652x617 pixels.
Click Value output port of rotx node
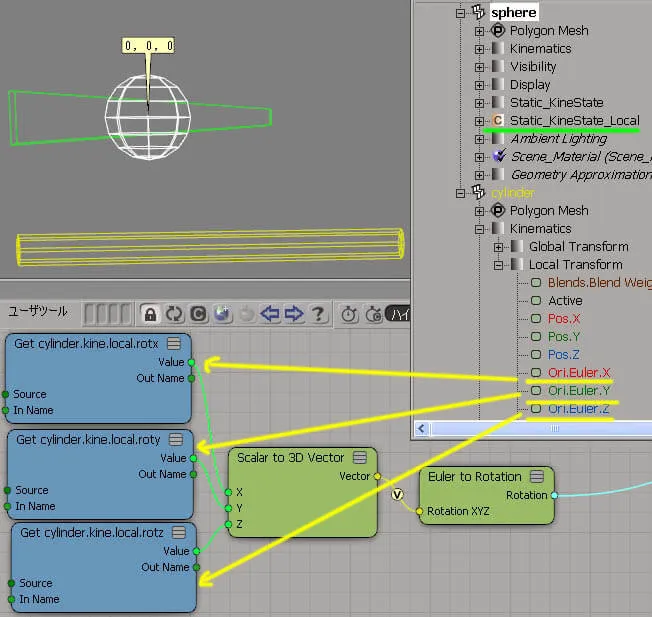(191, 363)
